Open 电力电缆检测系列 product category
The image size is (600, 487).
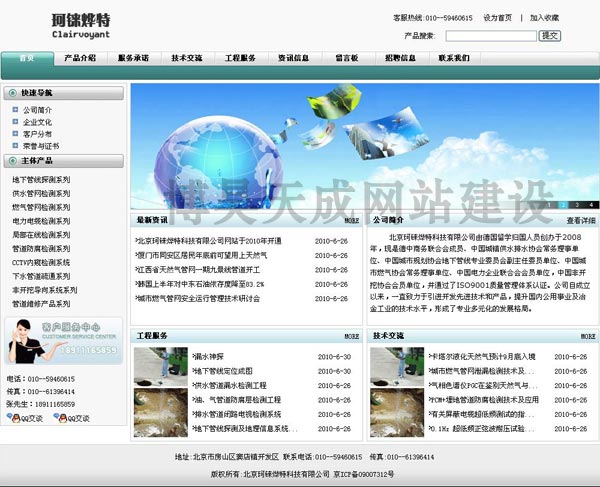point(41,221)
